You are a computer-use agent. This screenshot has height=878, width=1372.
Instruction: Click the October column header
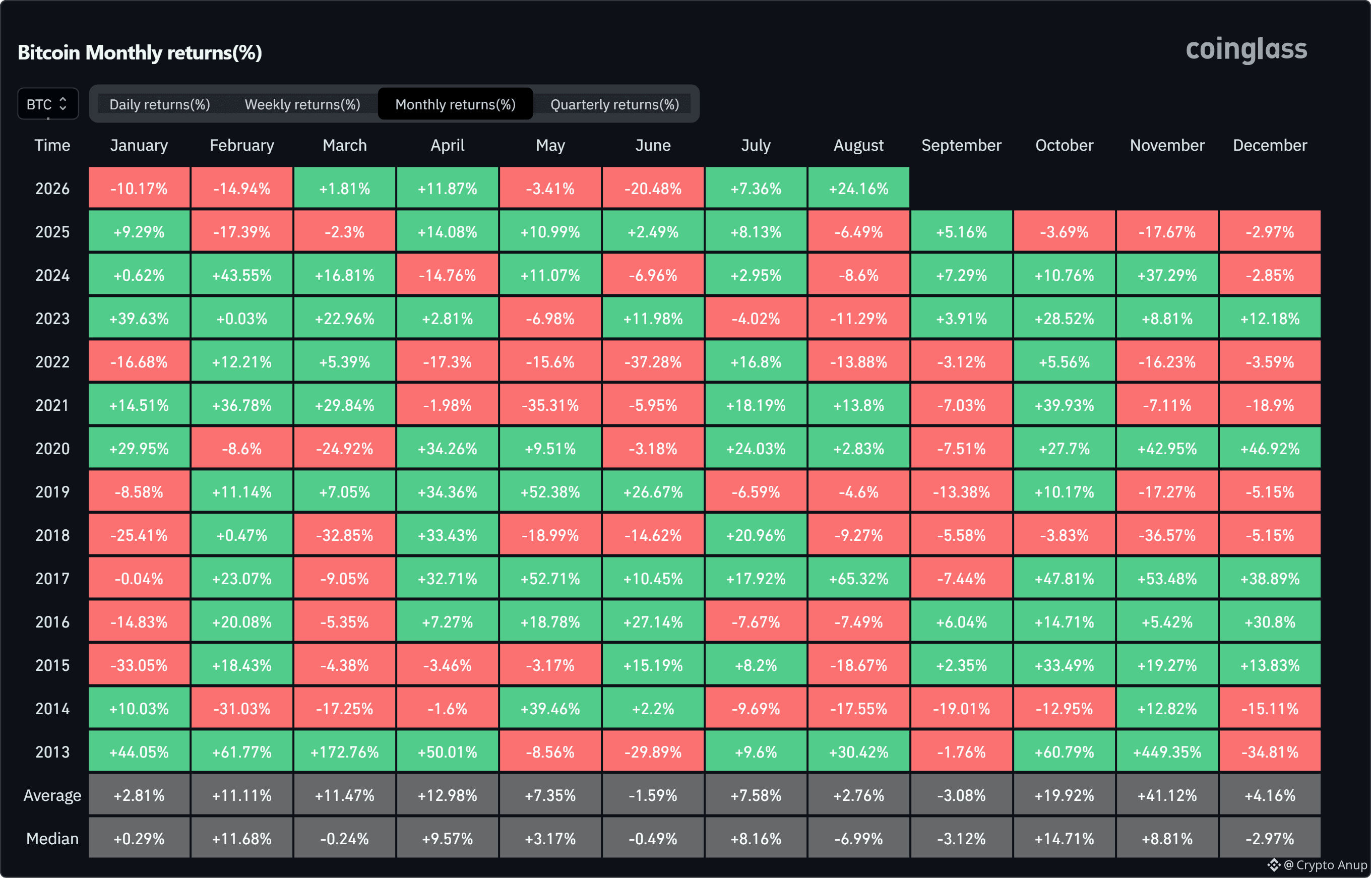click(x=1065, y=145)
